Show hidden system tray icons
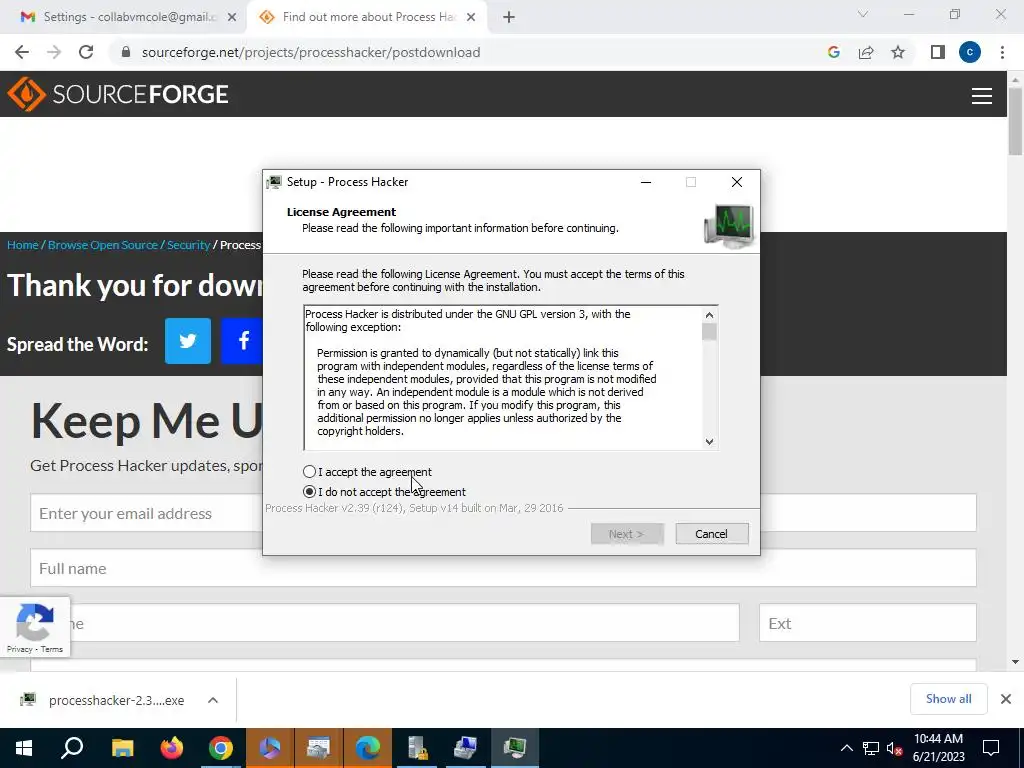Image resolution: width=1024 pixels, height=768 pixels. coord(846,748)
